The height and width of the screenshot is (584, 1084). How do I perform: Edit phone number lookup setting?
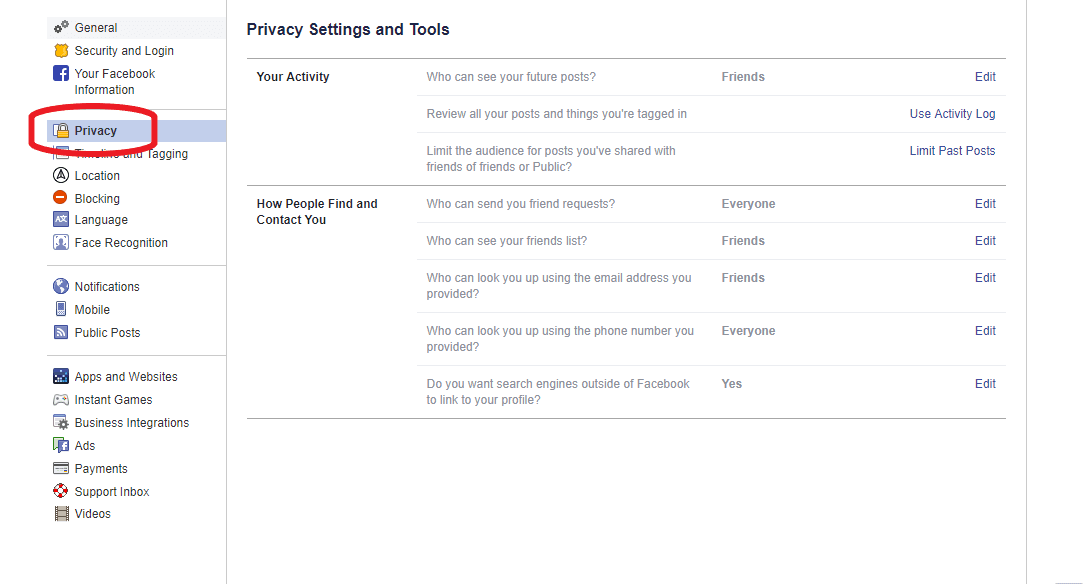click(x=985, y=331)
